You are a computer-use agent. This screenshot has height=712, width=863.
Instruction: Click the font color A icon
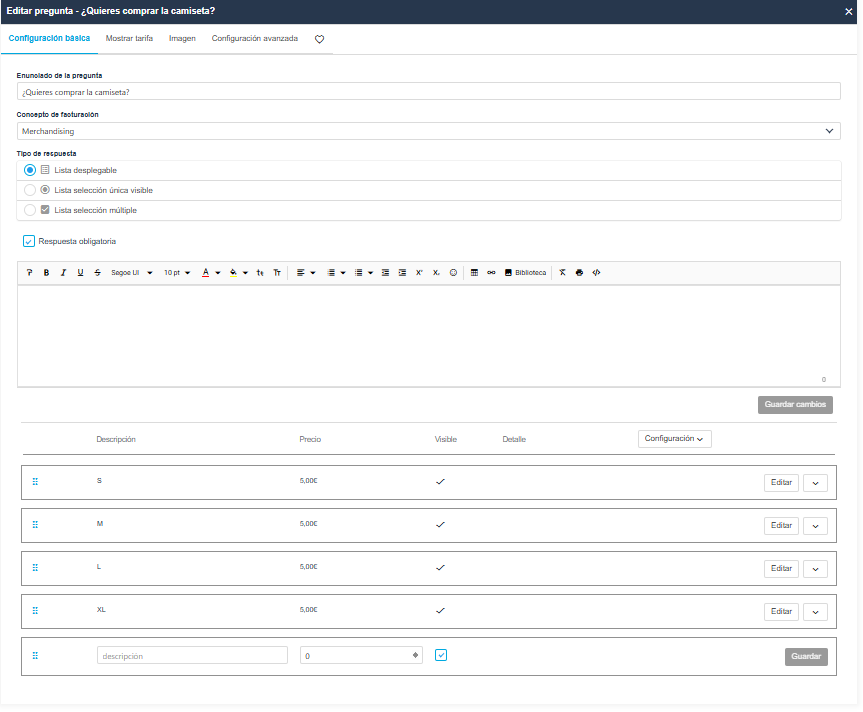click(205, 273)
